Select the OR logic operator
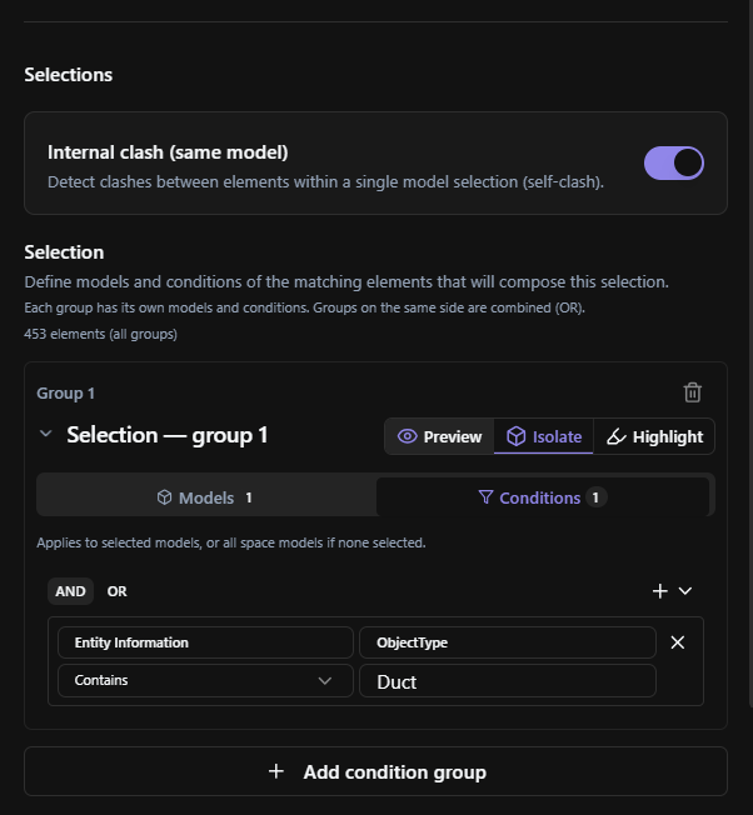 [x=117, y=591]
